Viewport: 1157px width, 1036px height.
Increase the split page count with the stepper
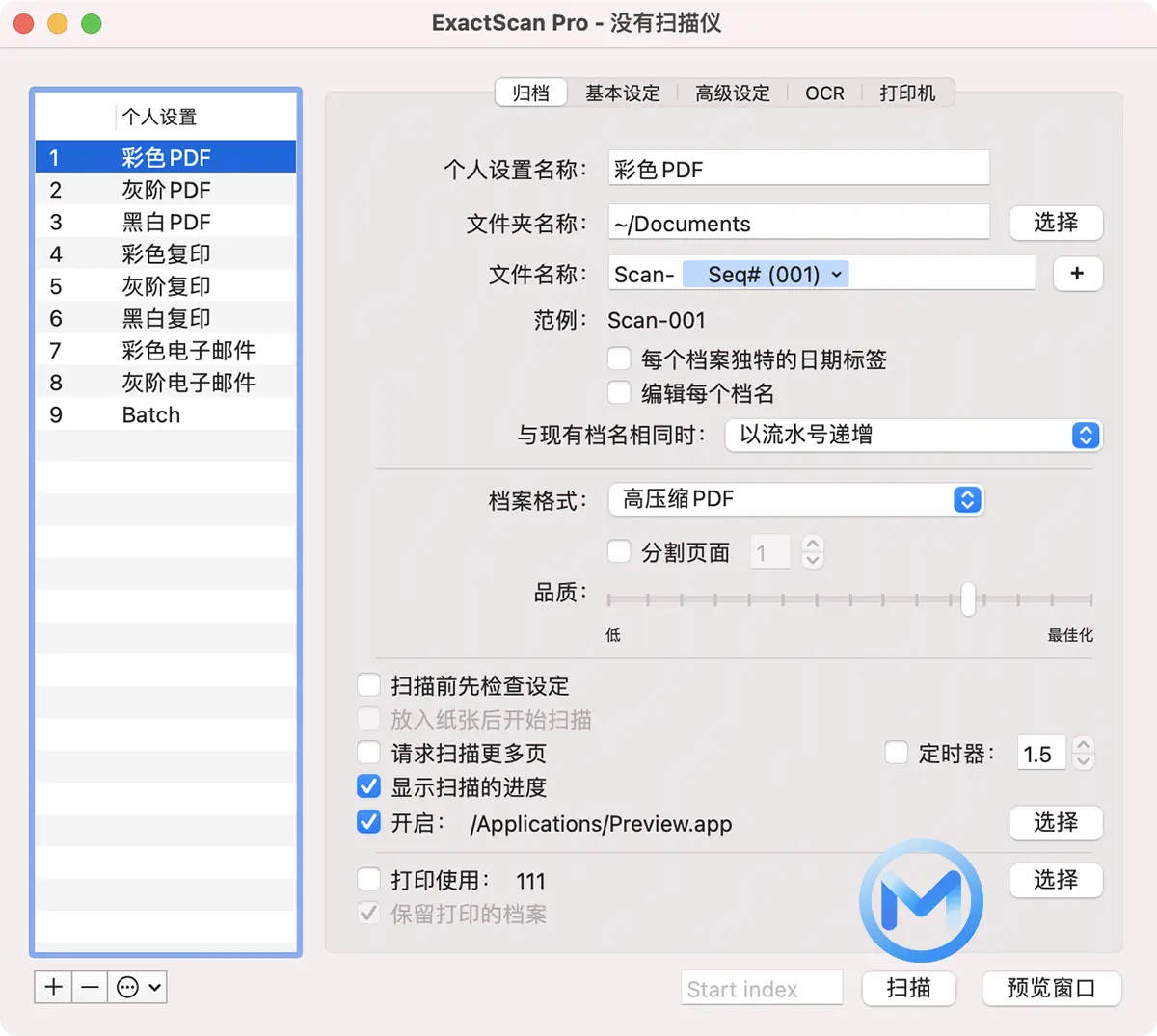[813, 544]
